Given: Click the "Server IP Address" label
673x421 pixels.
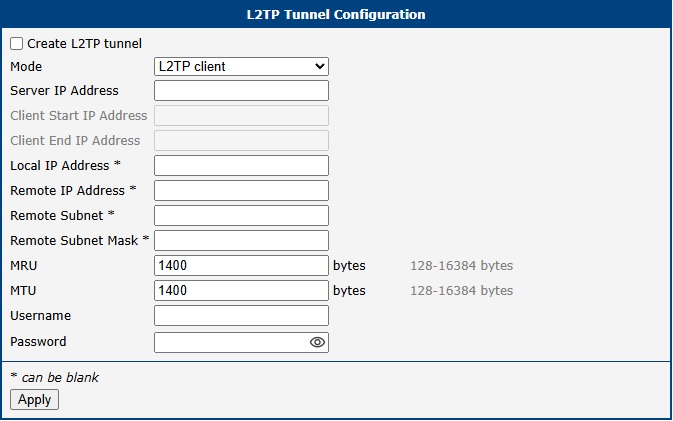Looking at the screenshot, I should 64,91.
